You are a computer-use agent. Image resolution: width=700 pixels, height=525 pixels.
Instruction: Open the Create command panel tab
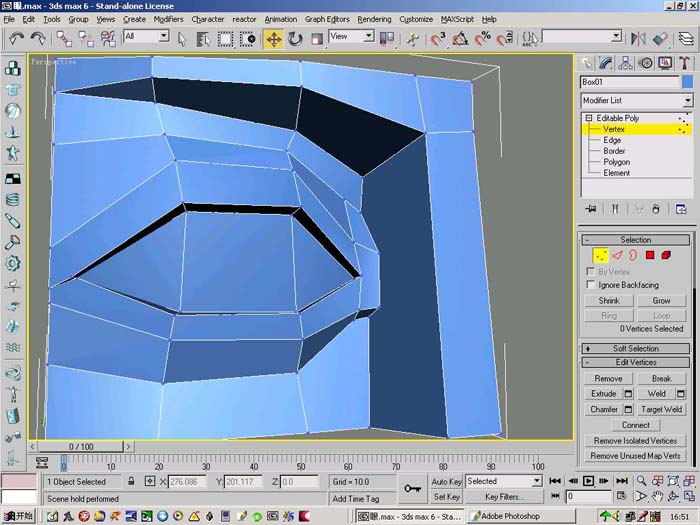coord(586,63)
